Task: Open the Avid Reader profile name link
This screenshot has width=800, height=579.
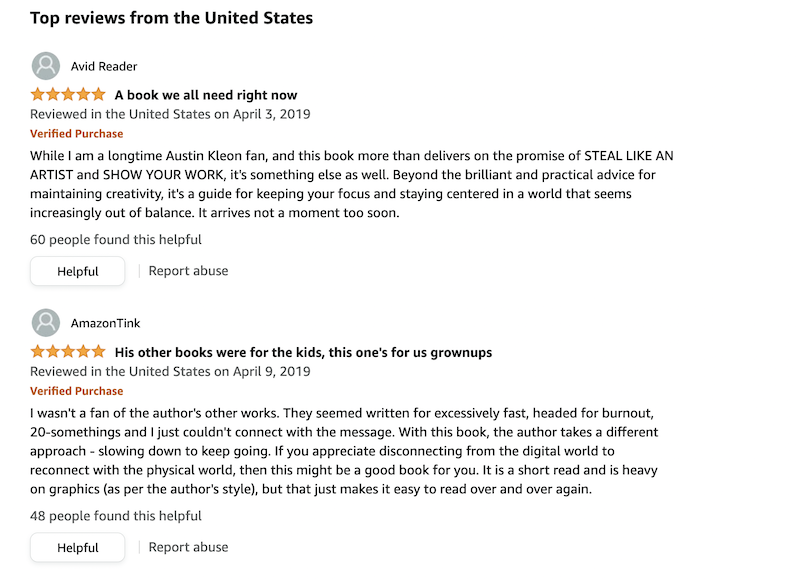Action: pyautogui.click(x=104, y=66)
